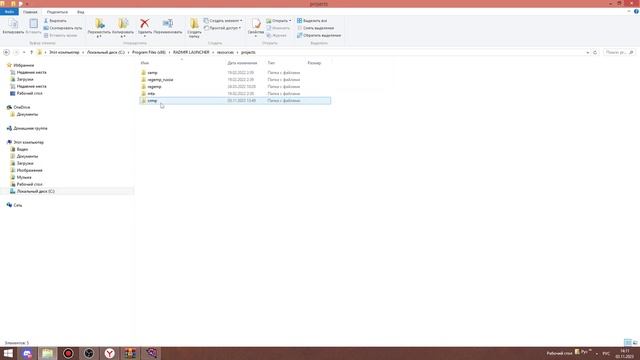Screen dimensions: 640x360
Task: Open the Создать элемент dropdown
Action: [x=223, y=20]
